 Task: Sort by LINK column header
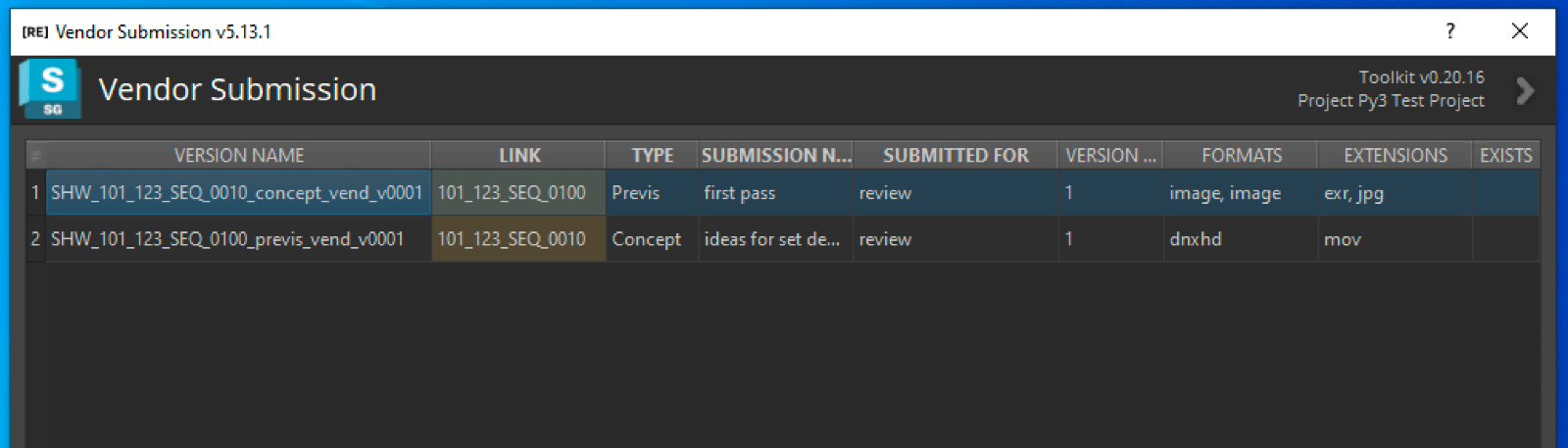(x=518, y=155)
